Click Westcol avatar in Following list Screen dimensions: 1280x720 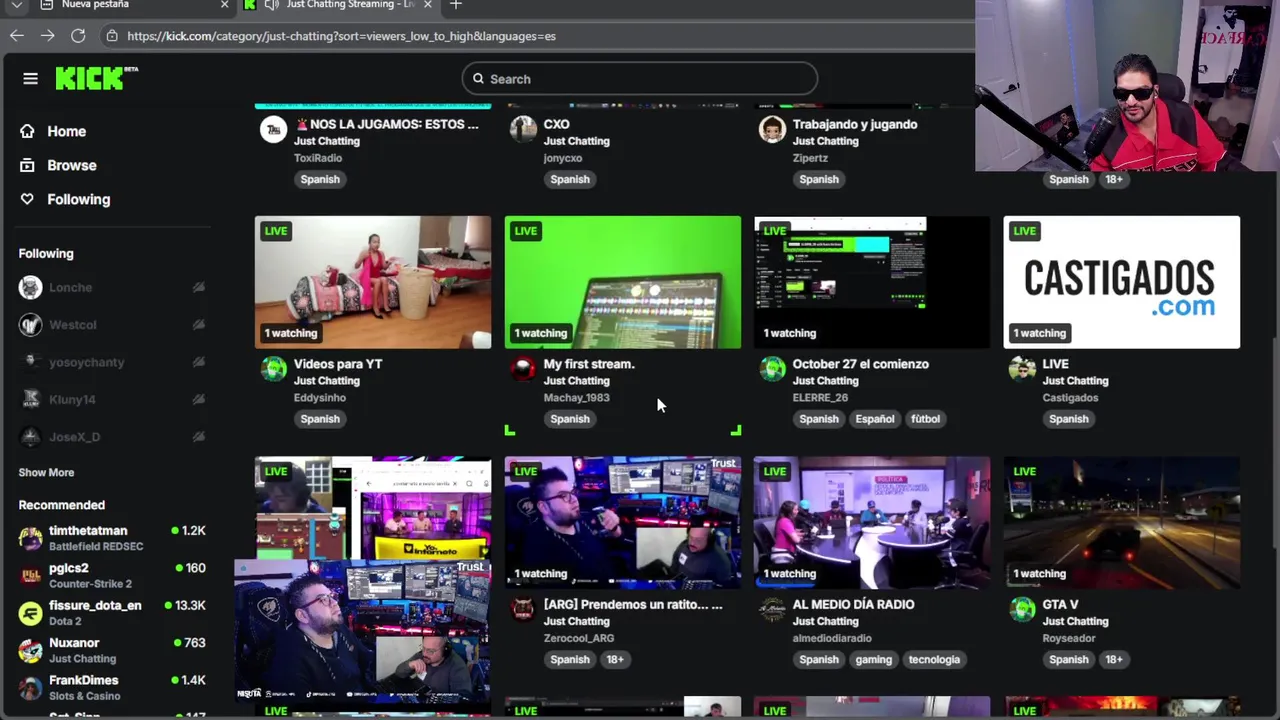point(31,325)
